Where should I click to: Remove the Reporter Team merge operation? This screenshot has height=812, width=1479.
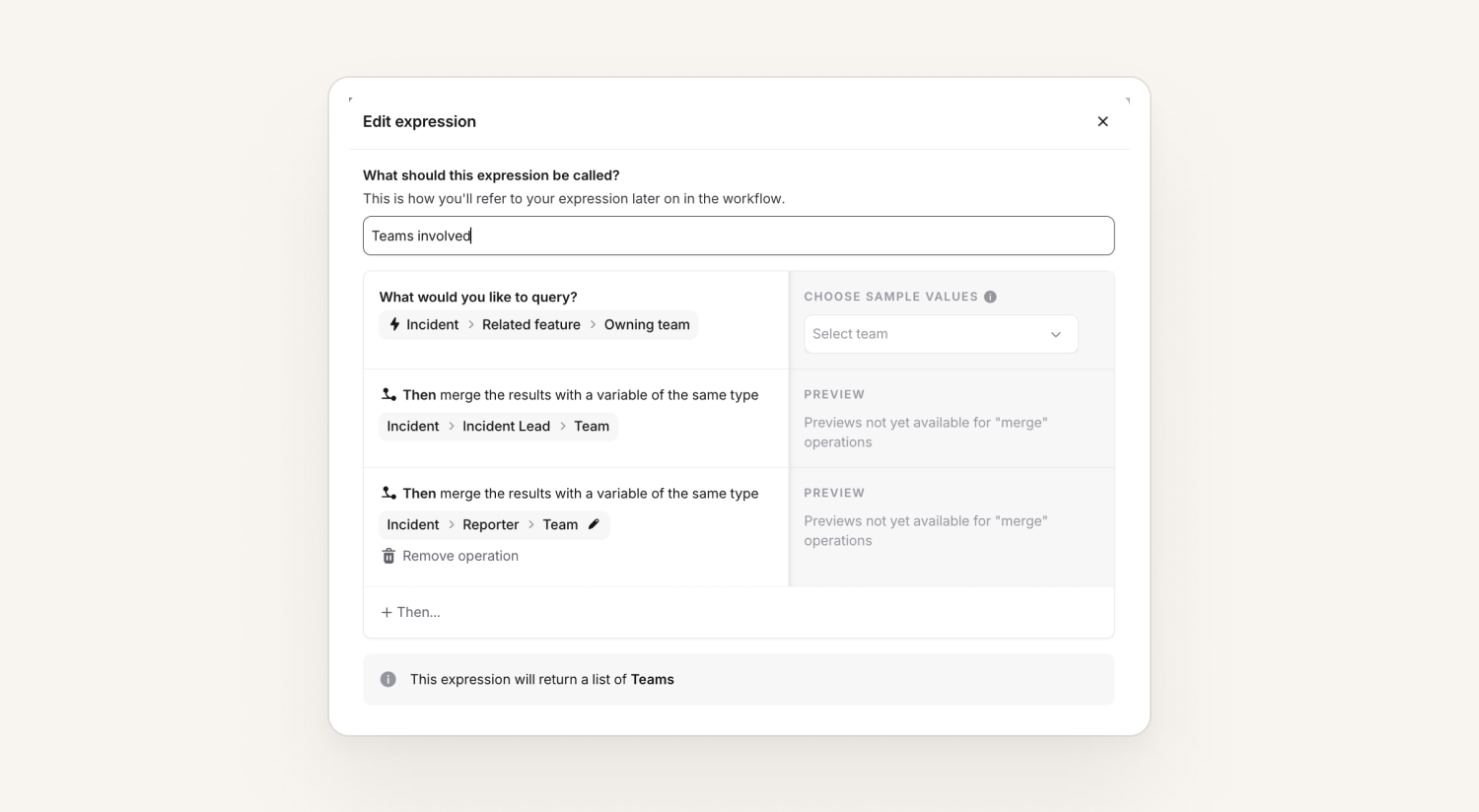point(451,556)
